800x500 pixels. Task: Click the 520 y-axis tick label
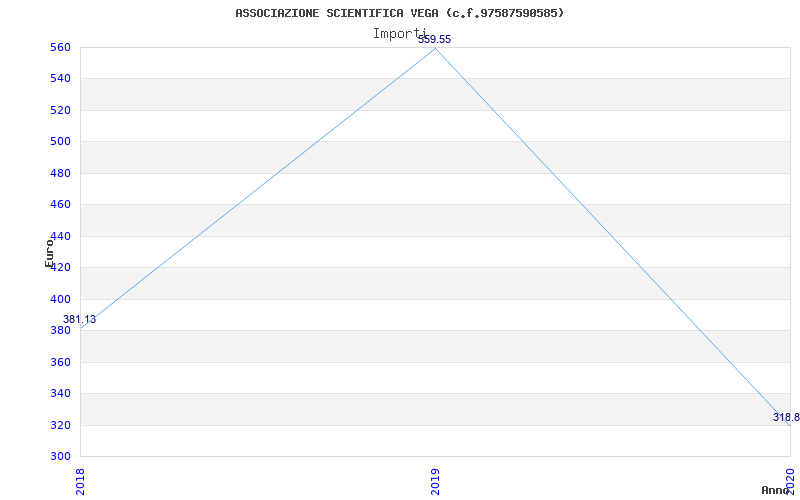pos(60,110)
